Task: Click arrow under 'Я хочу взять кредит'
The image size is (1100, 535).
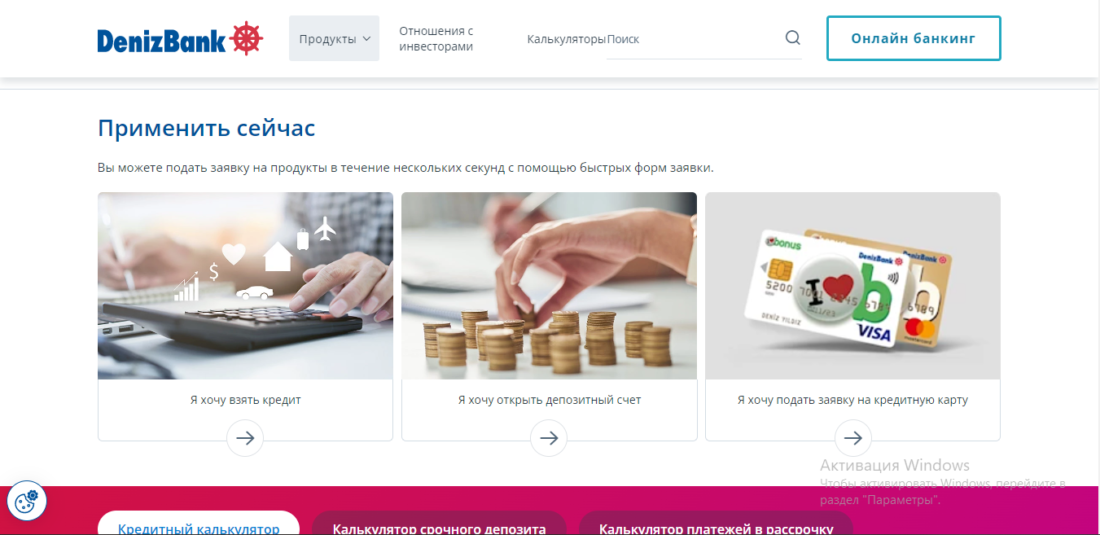Action: pyautogui.click(x=245, y=438)
